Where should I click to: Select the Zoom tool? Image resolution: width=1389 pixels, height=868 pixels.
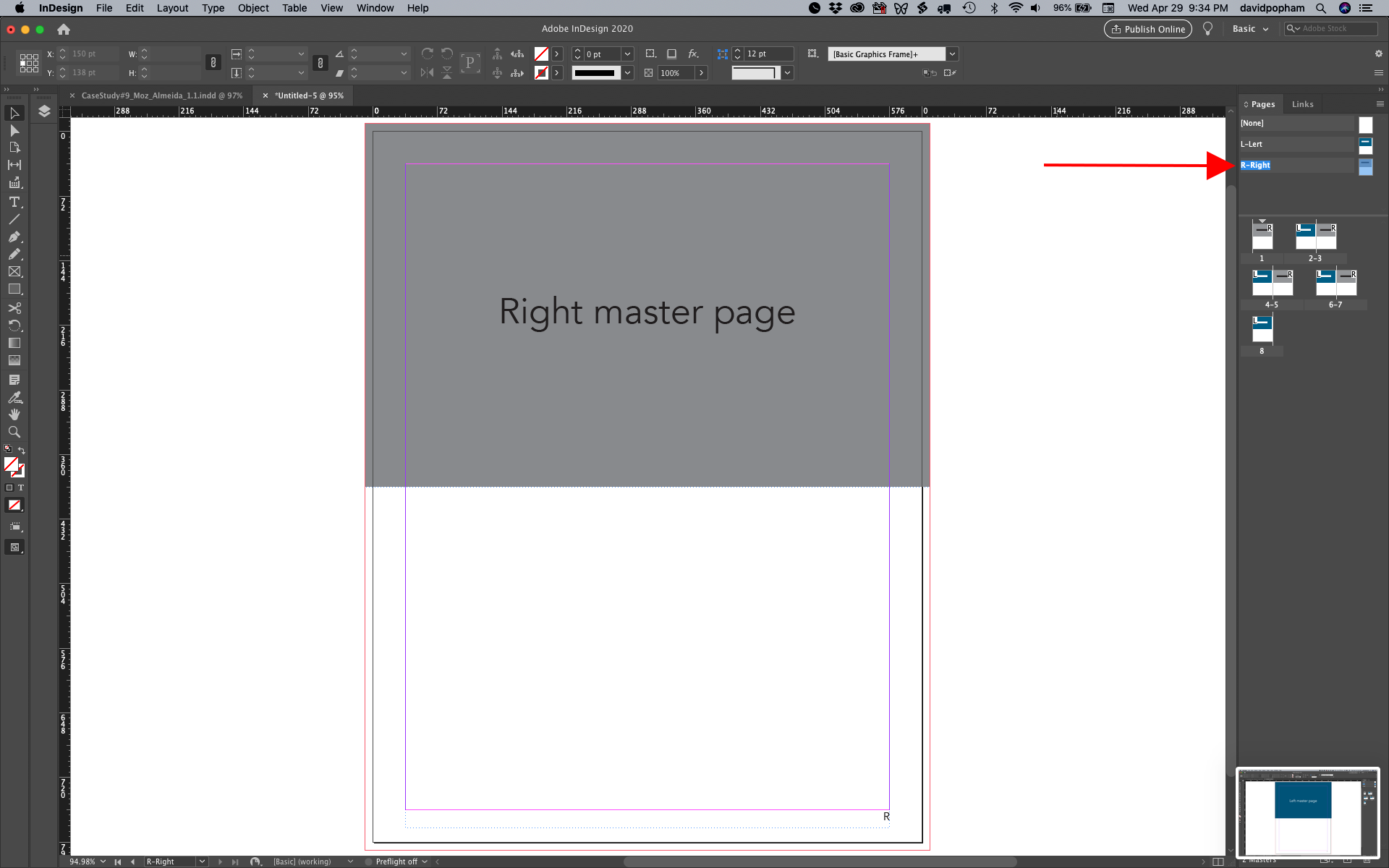click(x=14, y=432)
